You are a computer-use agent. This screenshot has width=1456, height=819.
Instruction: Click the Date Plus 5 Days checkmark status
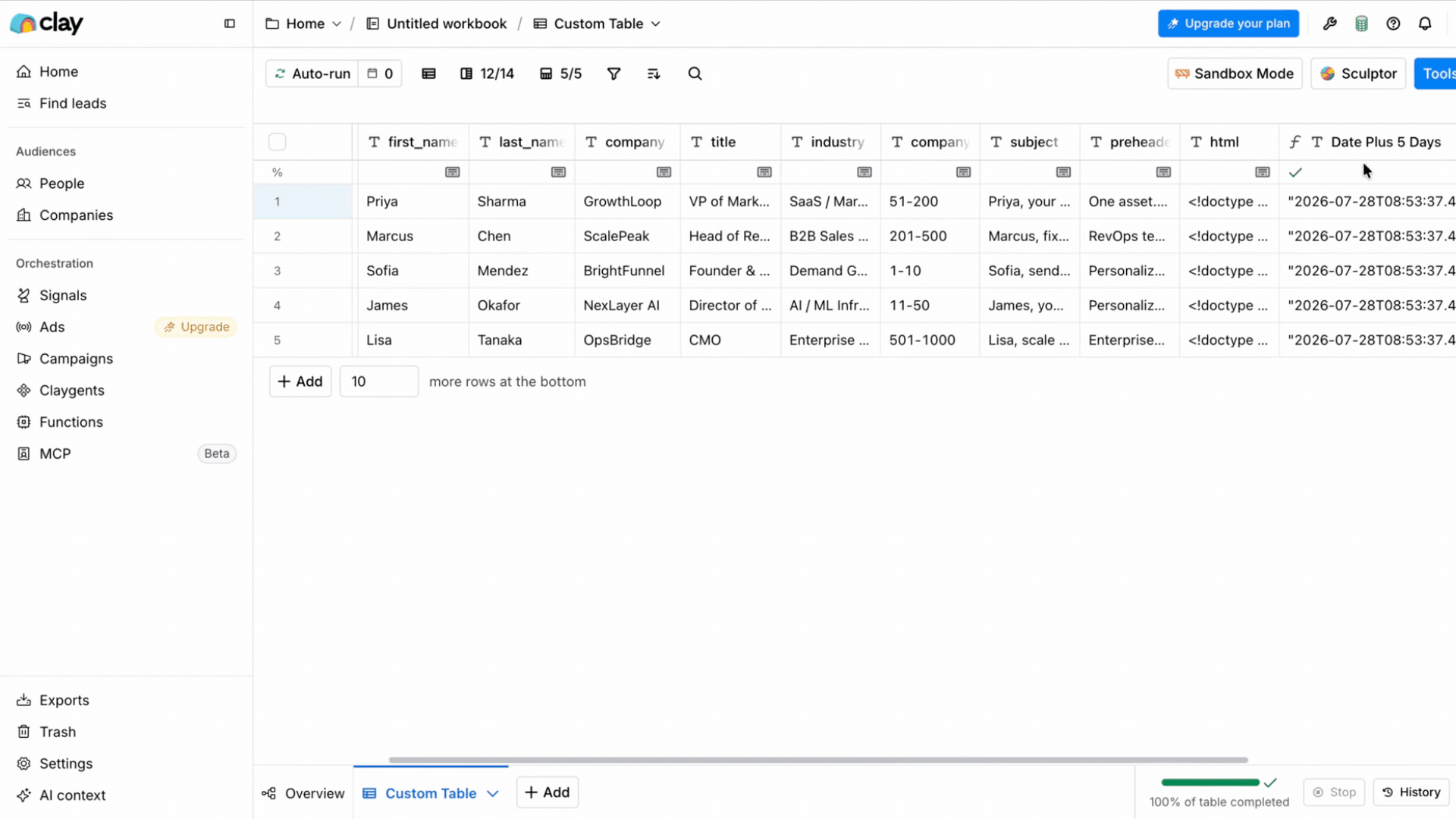[1295, 172]
